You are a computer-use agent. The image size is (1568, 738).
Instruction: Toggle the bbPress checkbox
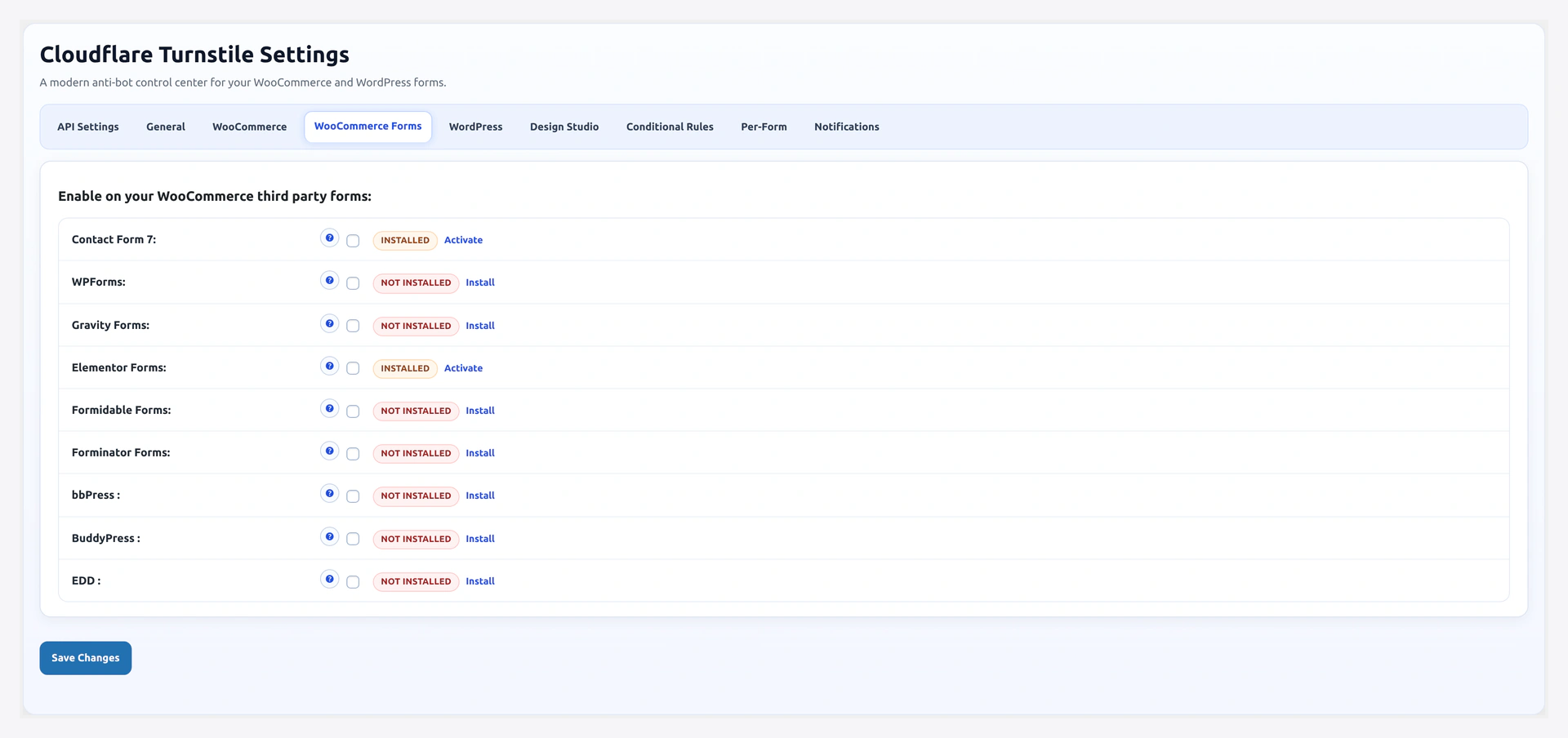click(x=353, y=496)
